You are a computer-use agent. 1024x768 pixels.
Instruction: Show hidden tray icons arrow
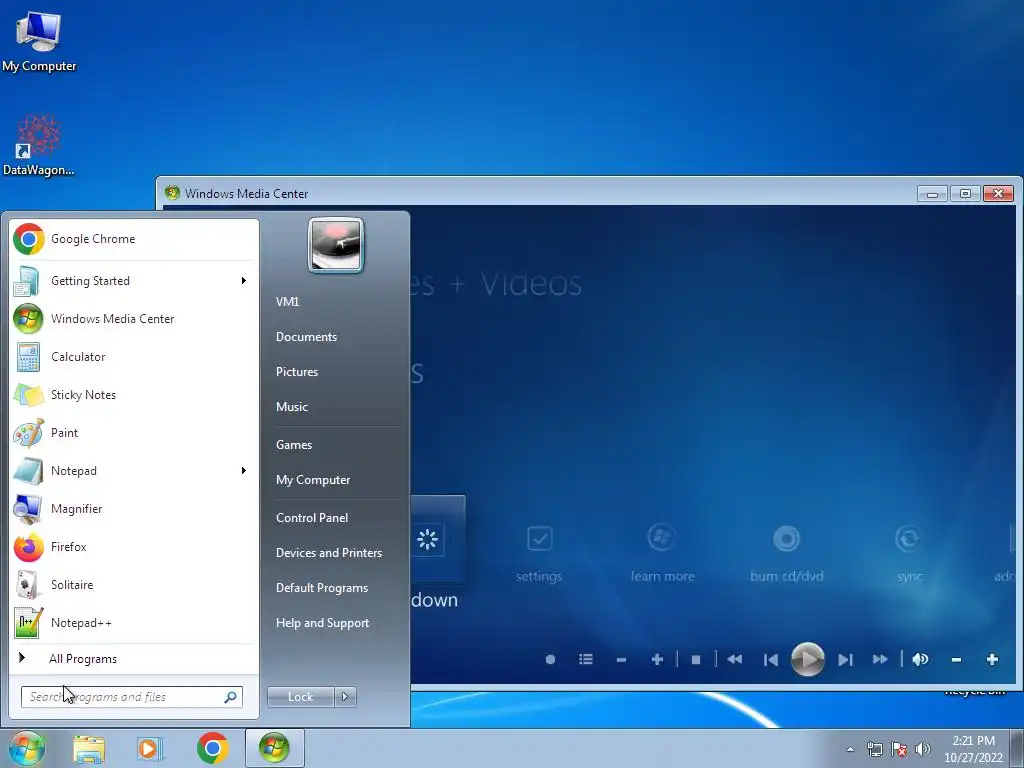(x=850, y=749)
